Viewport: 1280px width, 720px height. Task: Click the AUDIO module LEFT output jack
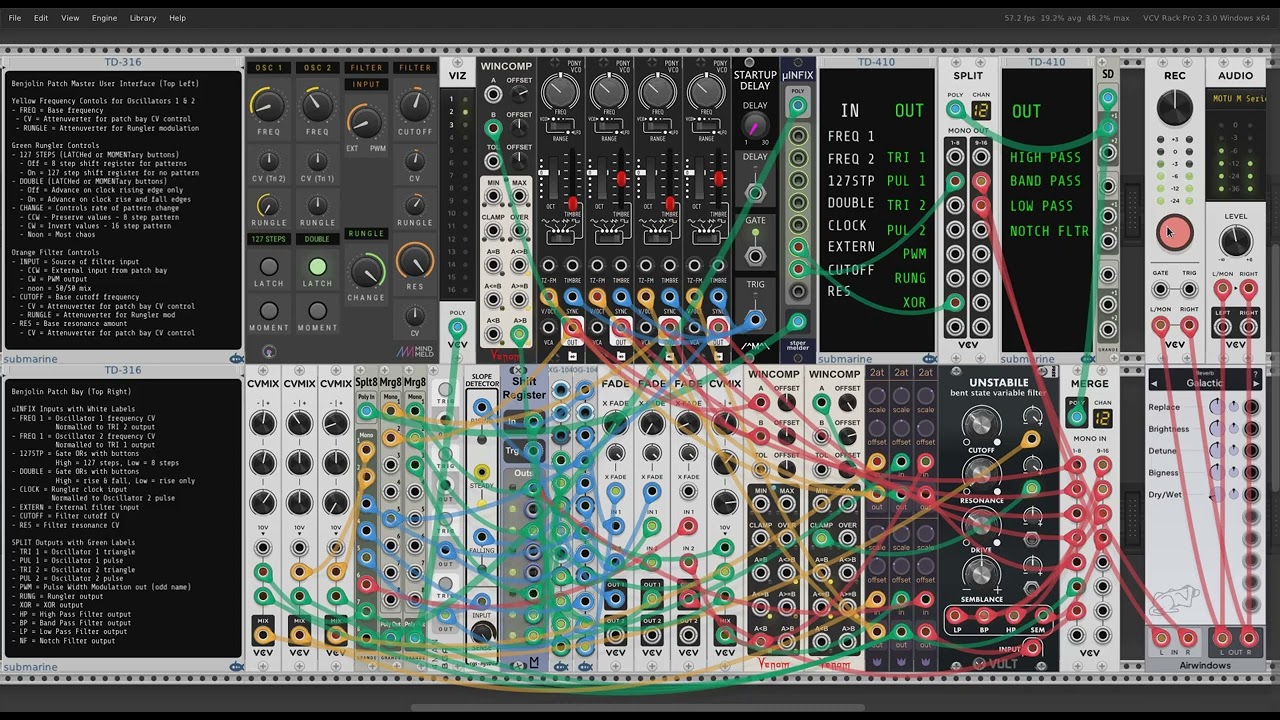click(1222, 326)
